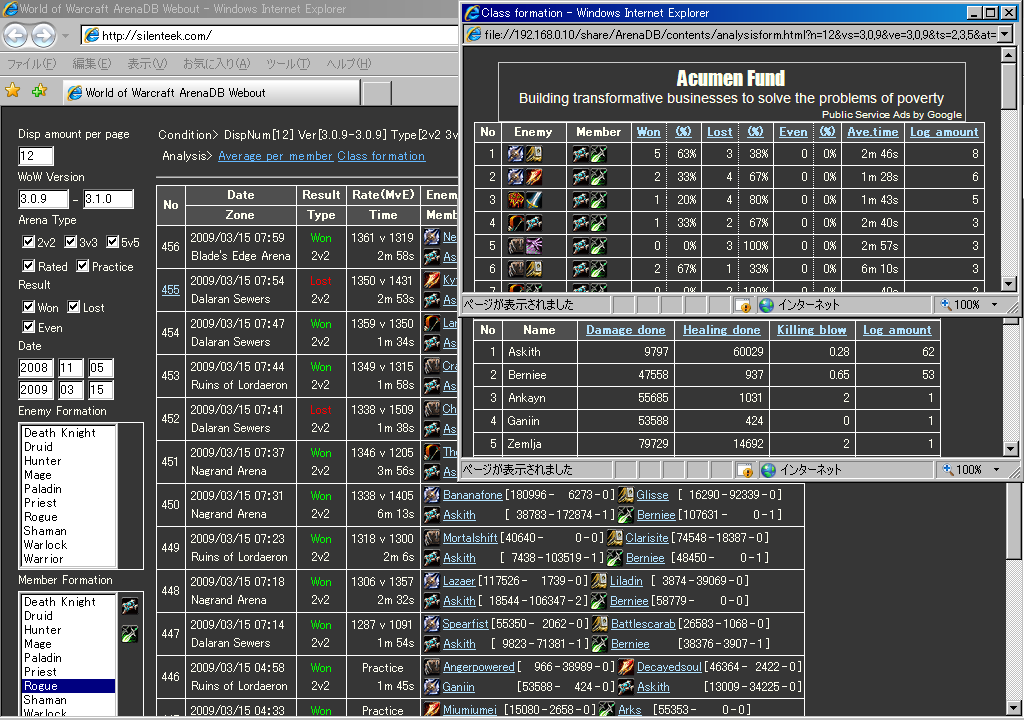Sort member table by Killing blow
The width and height of the screenshot is (1024, 720).
(811, 330)
